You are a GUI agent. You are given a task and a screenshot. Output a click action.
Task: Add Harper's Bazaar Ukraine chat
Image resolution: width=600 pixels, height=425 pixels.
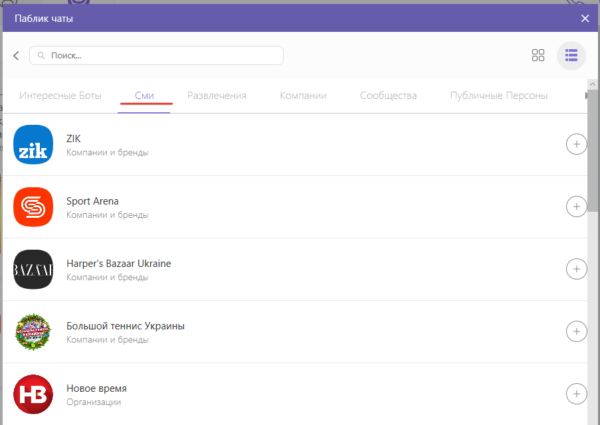click(x=576, y=269)
